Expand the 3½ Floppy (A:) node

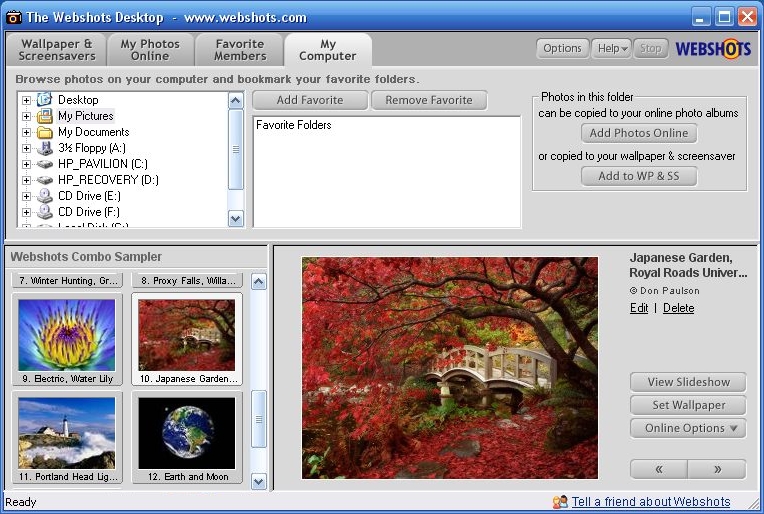point(26,149)
